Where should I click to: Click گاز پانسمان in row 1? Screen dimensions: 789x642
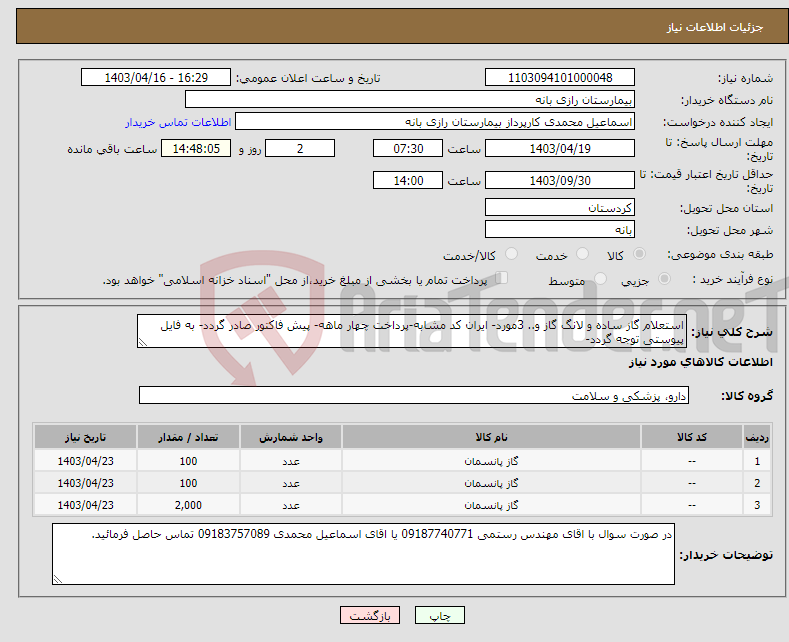pos(491,461)
